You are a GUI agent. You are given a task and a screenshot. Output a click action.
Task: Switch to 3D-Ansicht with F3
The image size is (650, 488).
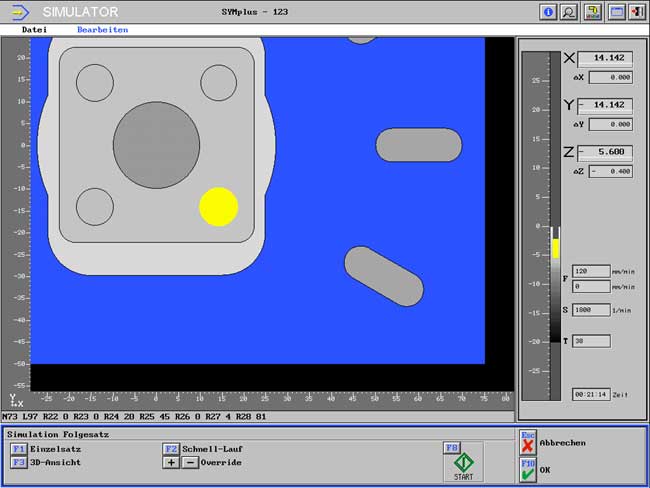(18, 462)
